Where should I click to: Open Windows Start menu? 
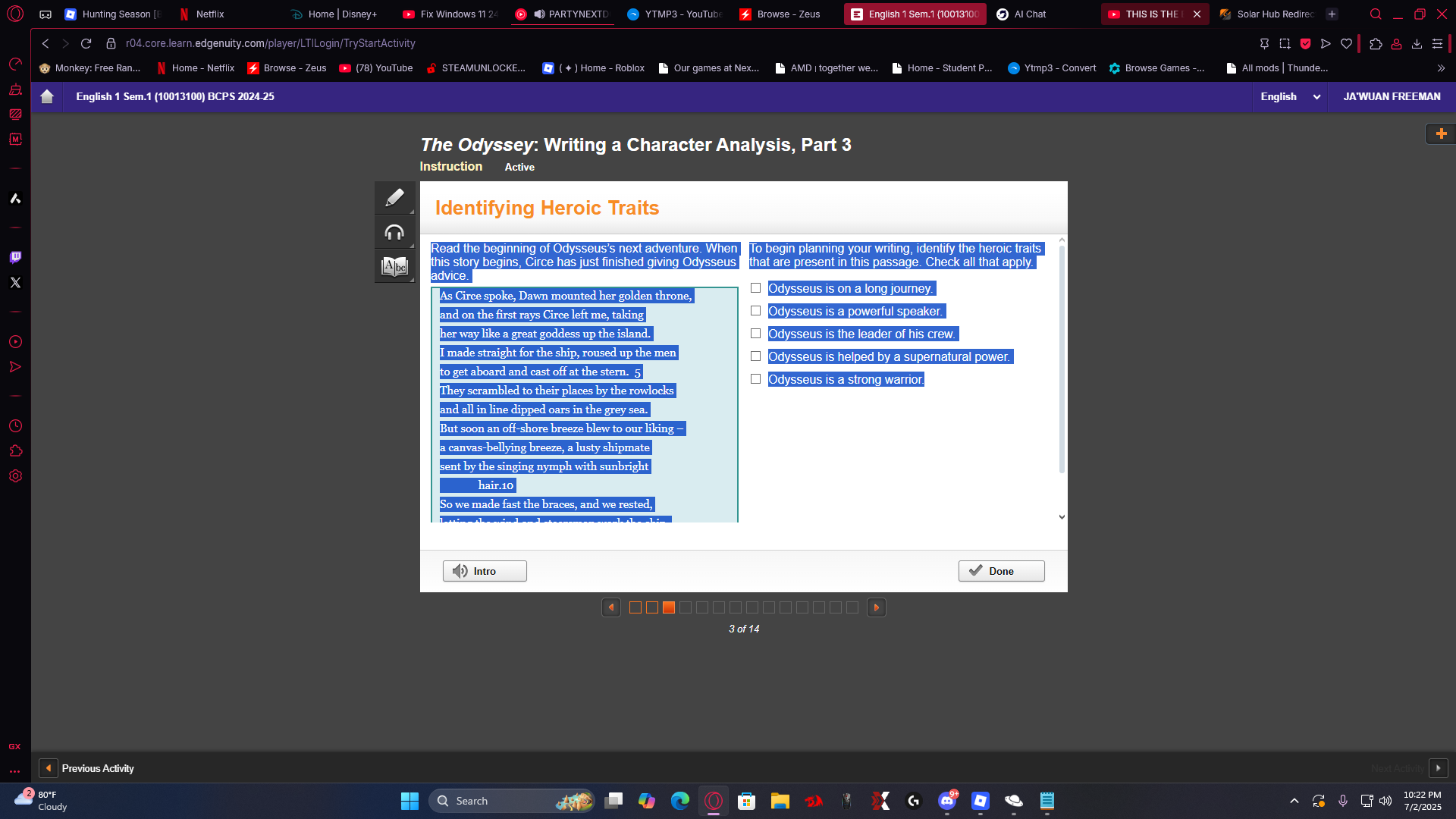pos(409,801)
